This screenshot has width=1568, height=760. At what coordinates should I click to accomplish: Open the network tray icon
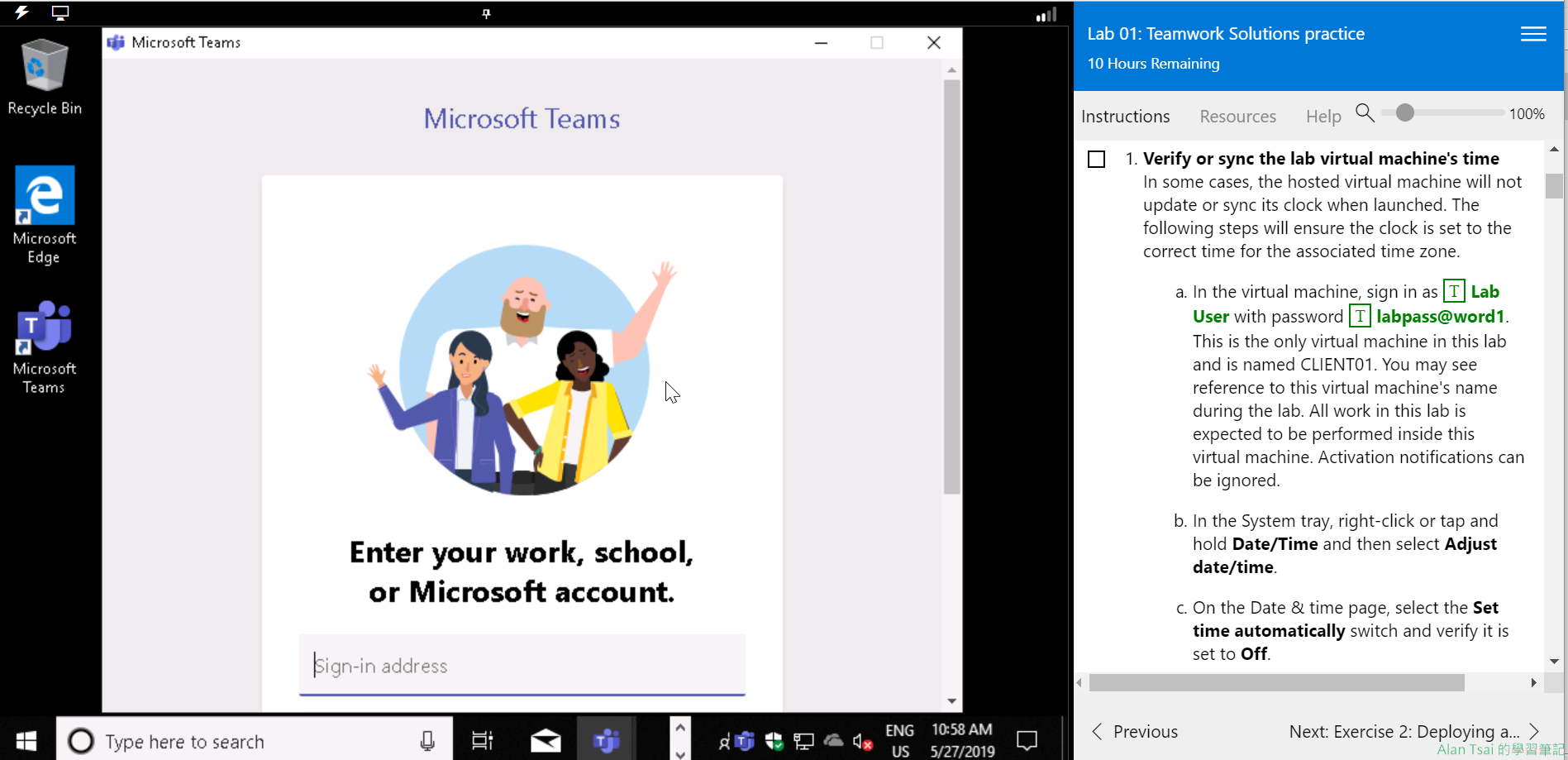coord(803,741)
